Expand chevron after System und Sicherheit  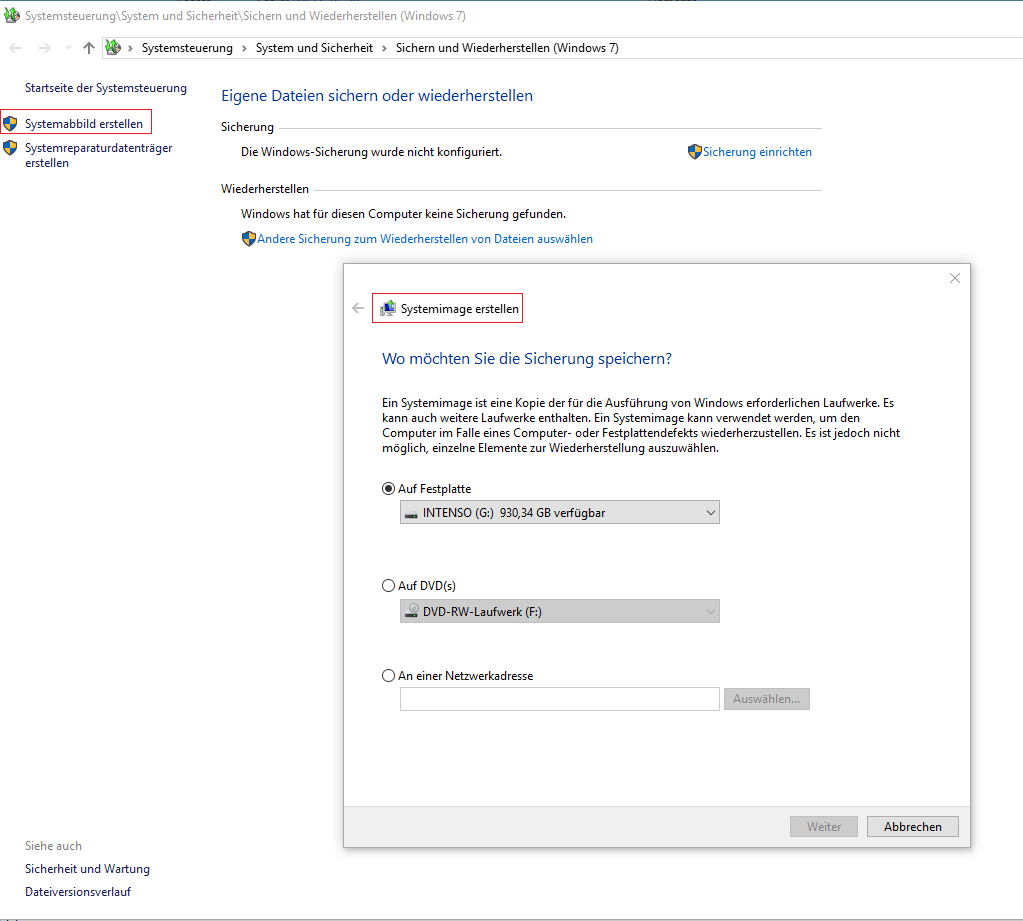click(x=384, y=48)
